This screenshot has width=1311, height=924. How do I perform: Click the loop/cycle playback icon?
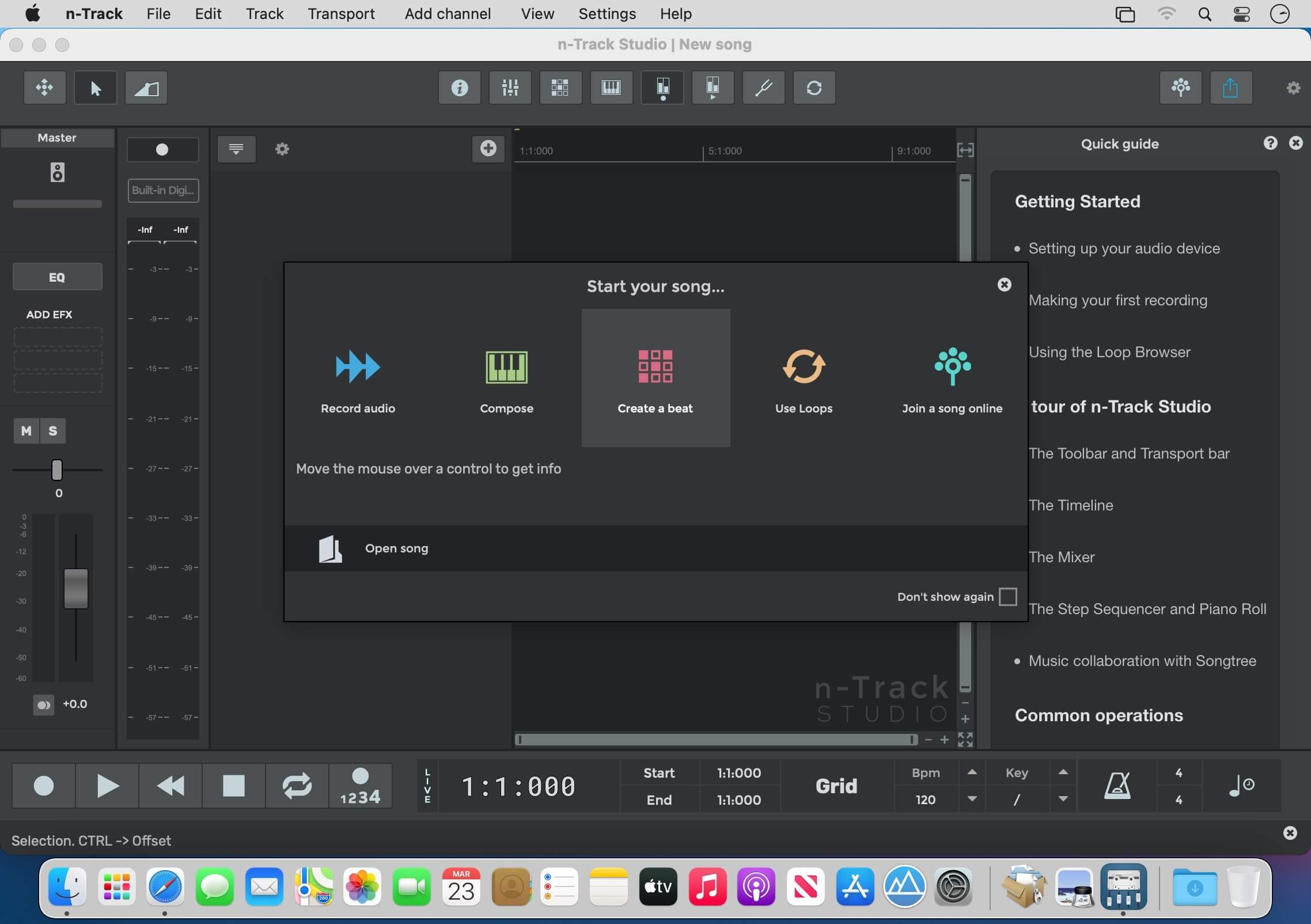(297, 785)
